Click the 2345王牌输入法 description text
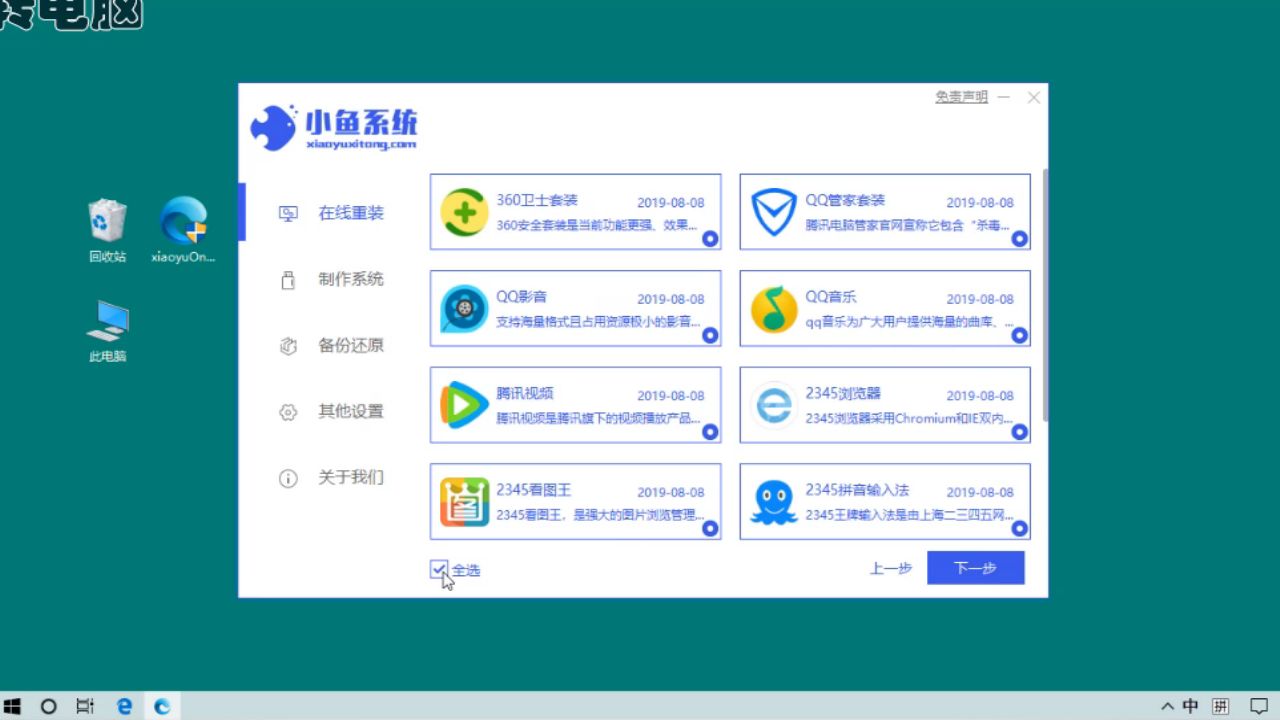The image size is (1280, 720). coord(909,516)
